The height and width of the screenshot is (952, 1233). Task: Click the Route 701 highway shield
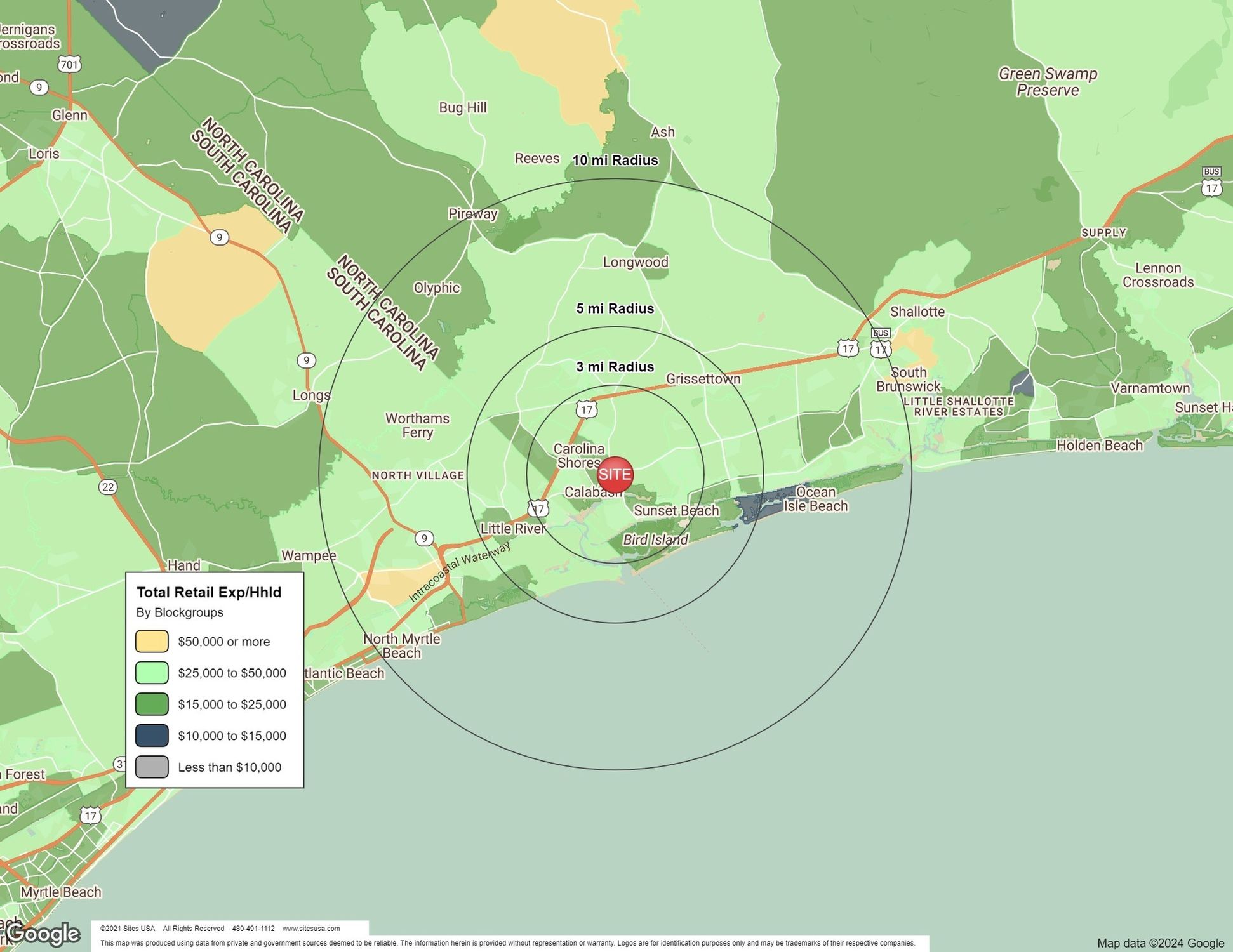click(x=69, y=64)
